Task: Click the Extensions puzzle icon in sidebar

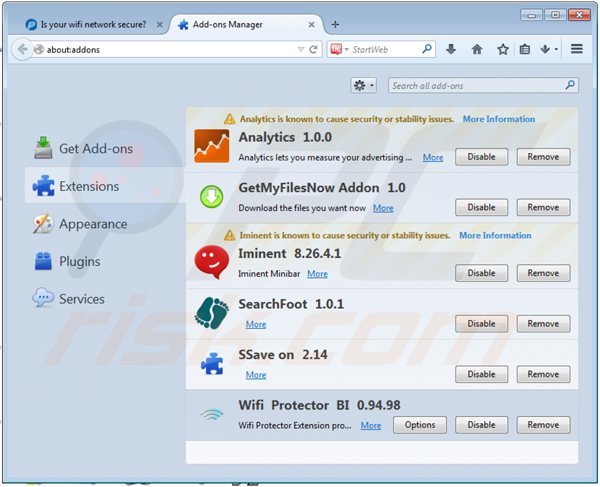Action: coord(44,186)
